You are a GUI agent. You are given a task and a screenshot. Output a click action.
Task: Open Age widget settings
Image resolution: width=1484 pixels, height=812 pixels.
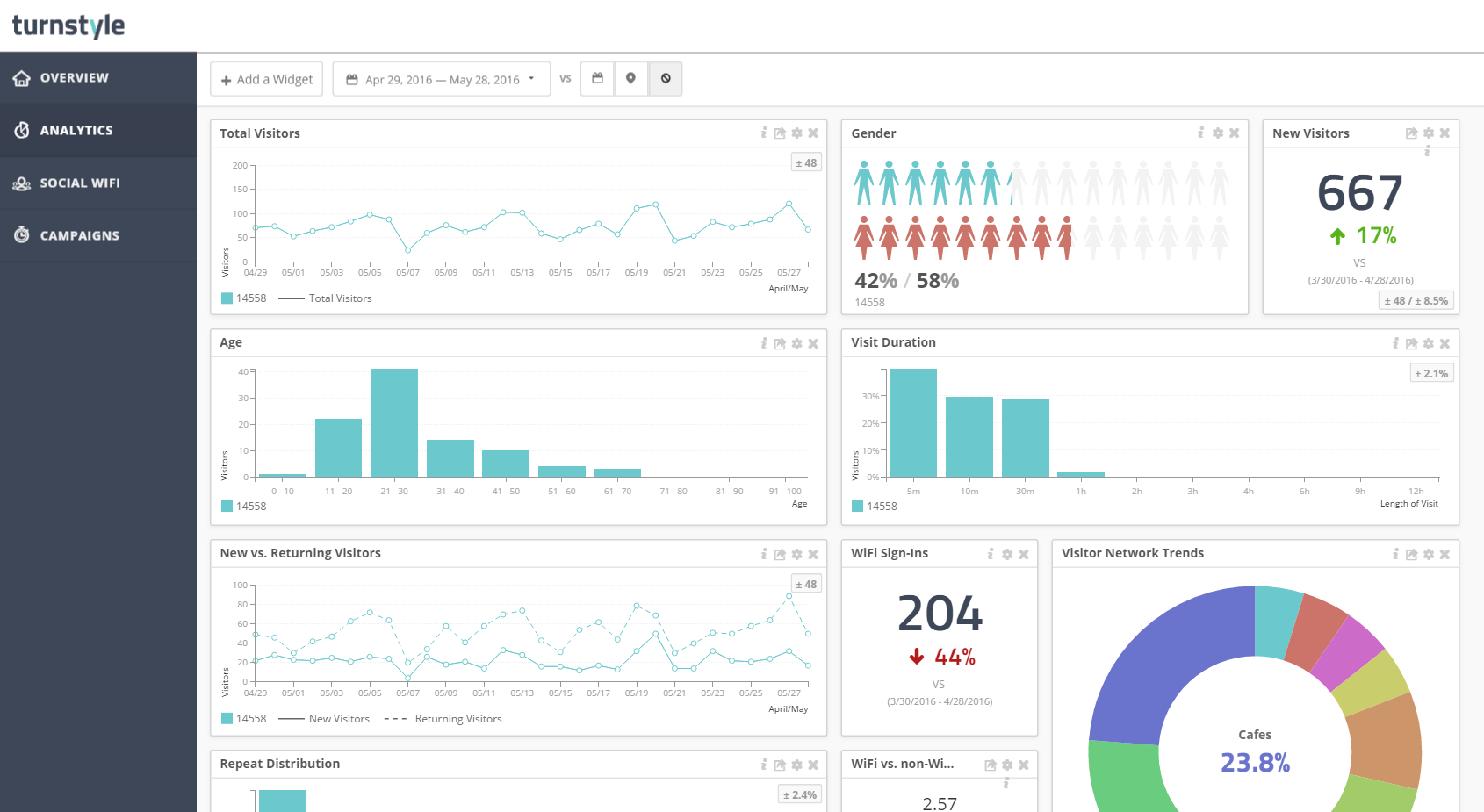tap(796, 344)
